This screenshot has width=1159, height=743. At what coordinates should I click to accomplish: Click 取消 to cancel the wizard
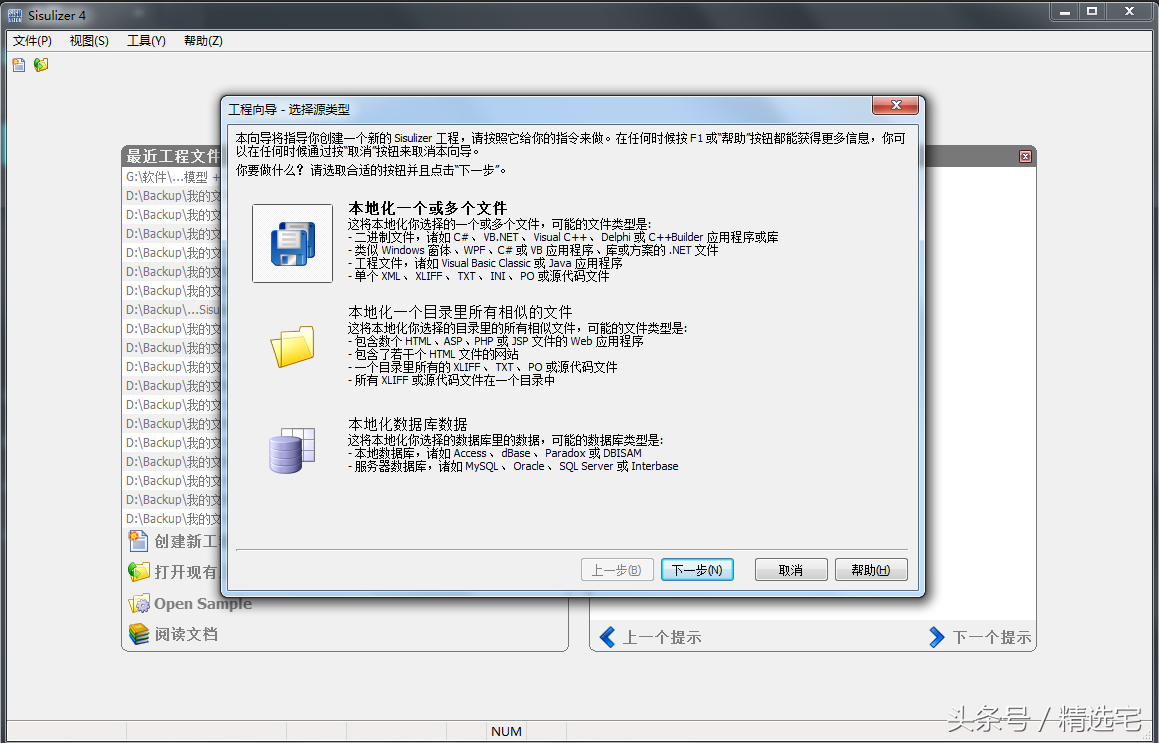pyautogui.click(x=791, y=570)
